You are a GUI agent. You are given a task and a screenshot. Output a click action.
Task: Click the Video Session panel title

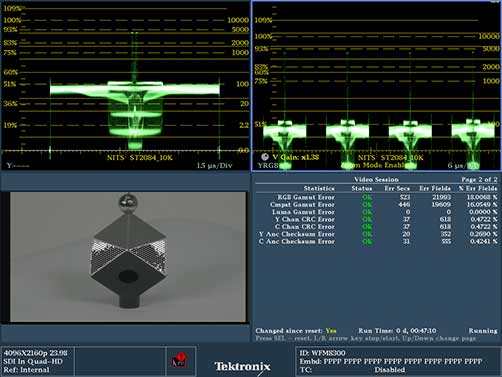click(x=376, y=179)
